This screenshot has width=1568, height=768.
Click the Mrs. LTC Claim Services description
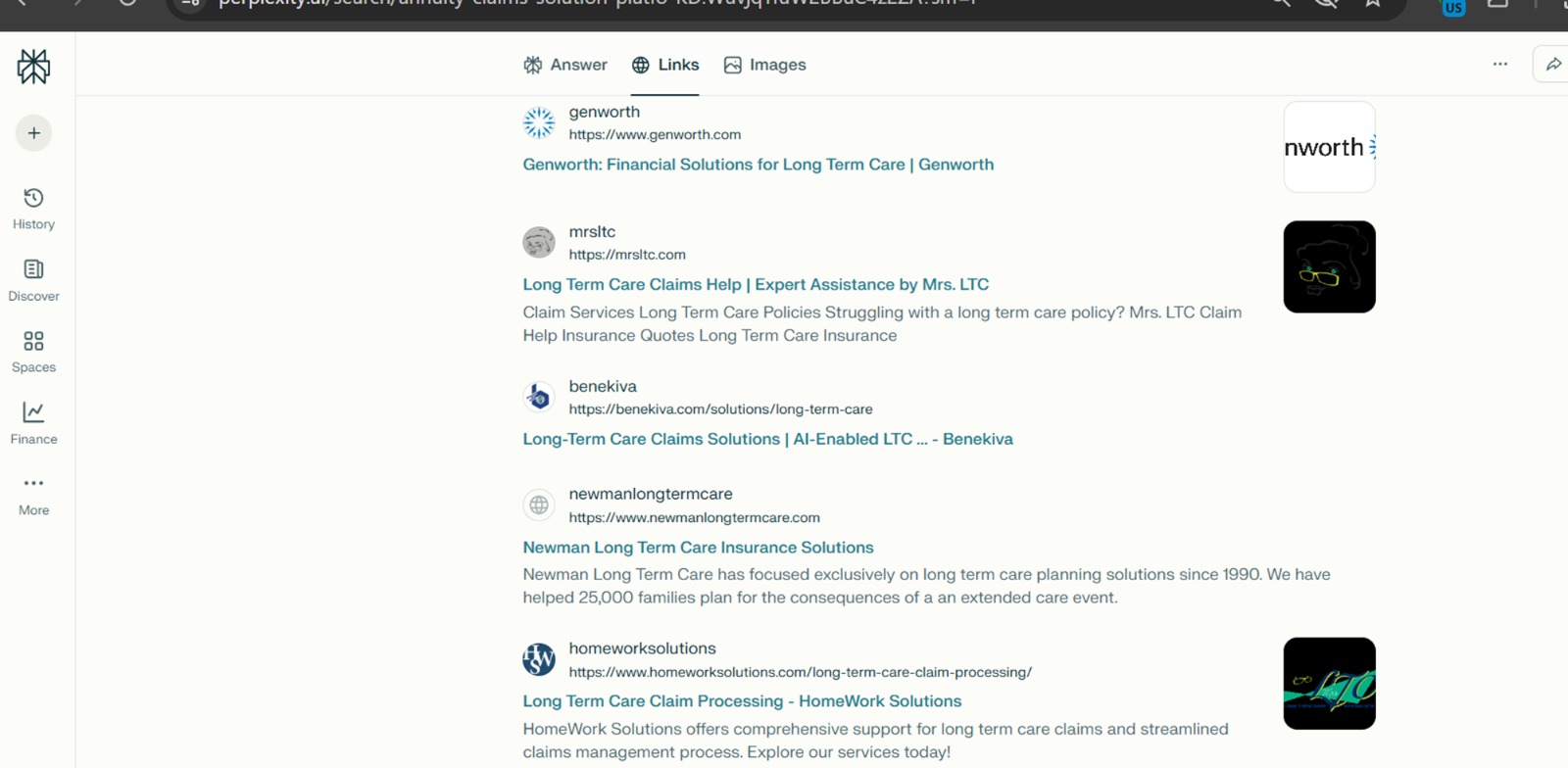882,324
